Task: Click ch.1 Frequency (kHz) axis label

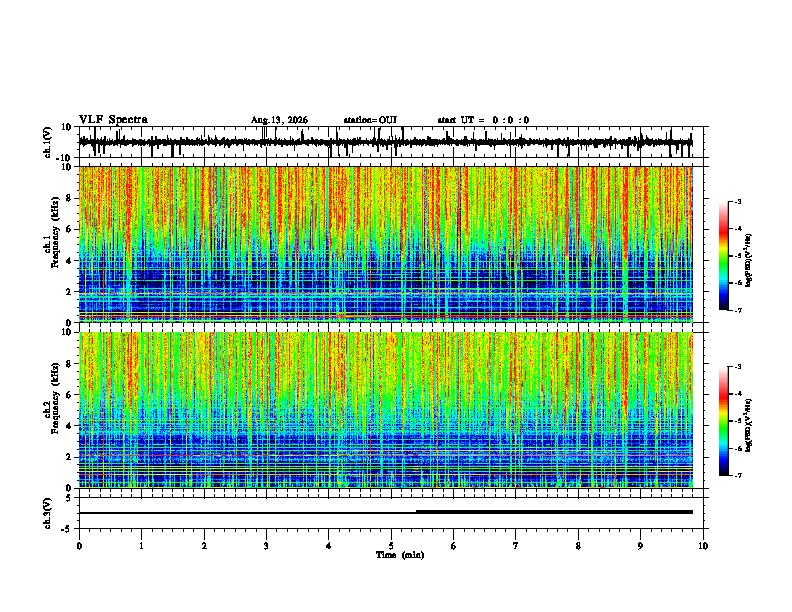Action: [55, 241]
